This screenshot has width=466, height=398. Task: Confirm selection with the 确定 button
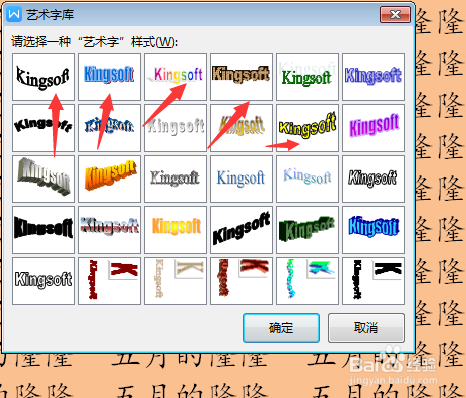pyautogui.click(x=281, y=328)
